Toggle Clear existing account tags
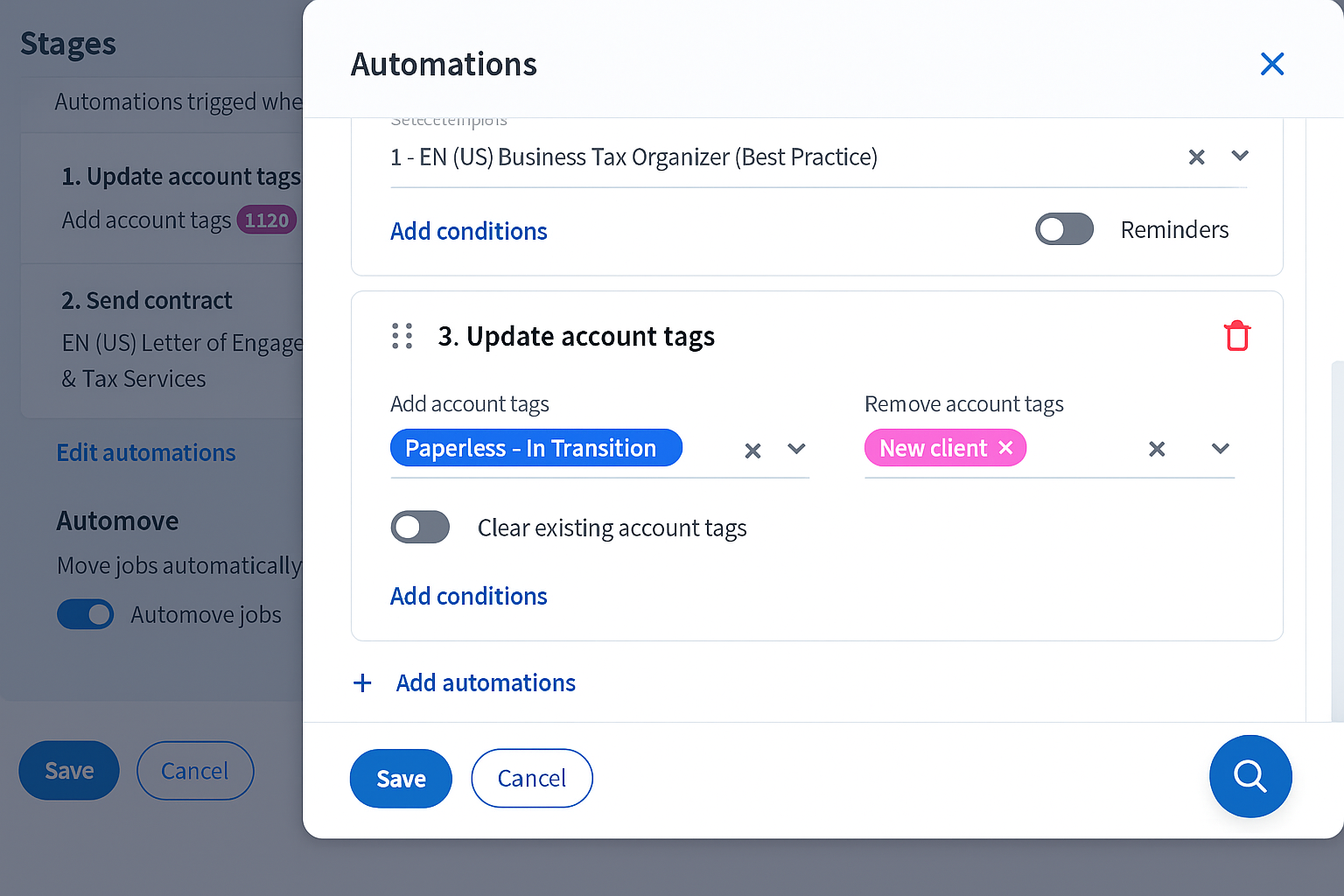Image resolution: width=1344 pixels, height=896 pixels. coord(420,528)
